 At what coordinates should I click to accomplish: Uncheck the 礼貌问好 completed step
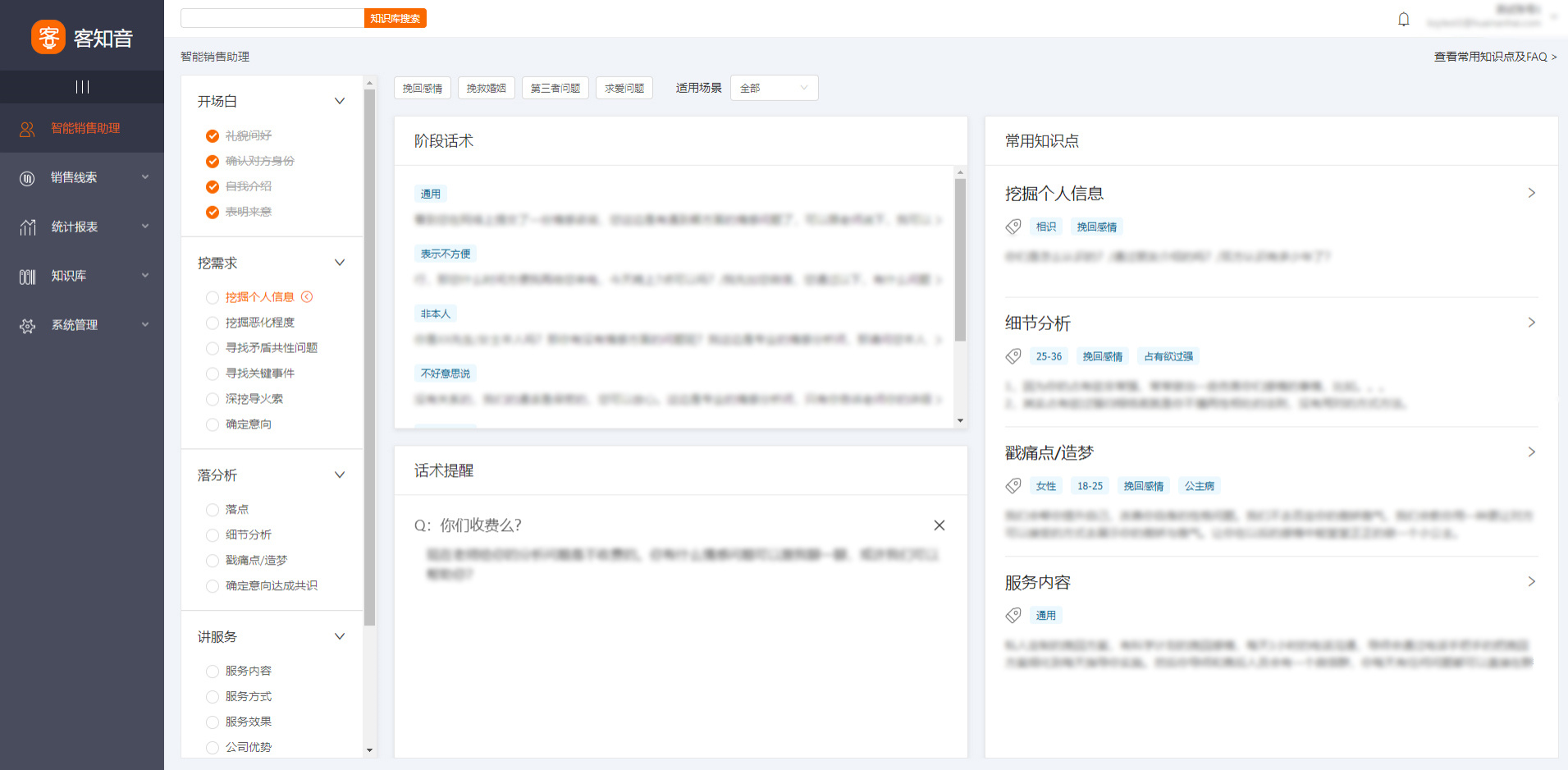coord(213,136)
